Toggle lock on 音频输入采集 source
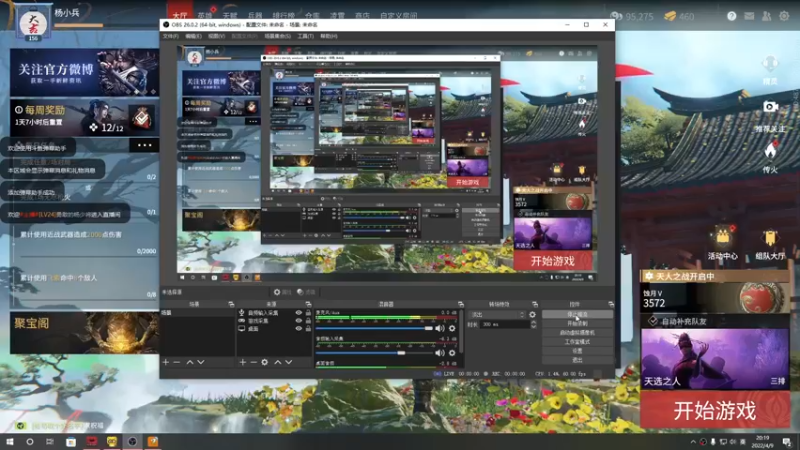Image resolution: width=800 pixels, height=450 pixels. [308, 313]
